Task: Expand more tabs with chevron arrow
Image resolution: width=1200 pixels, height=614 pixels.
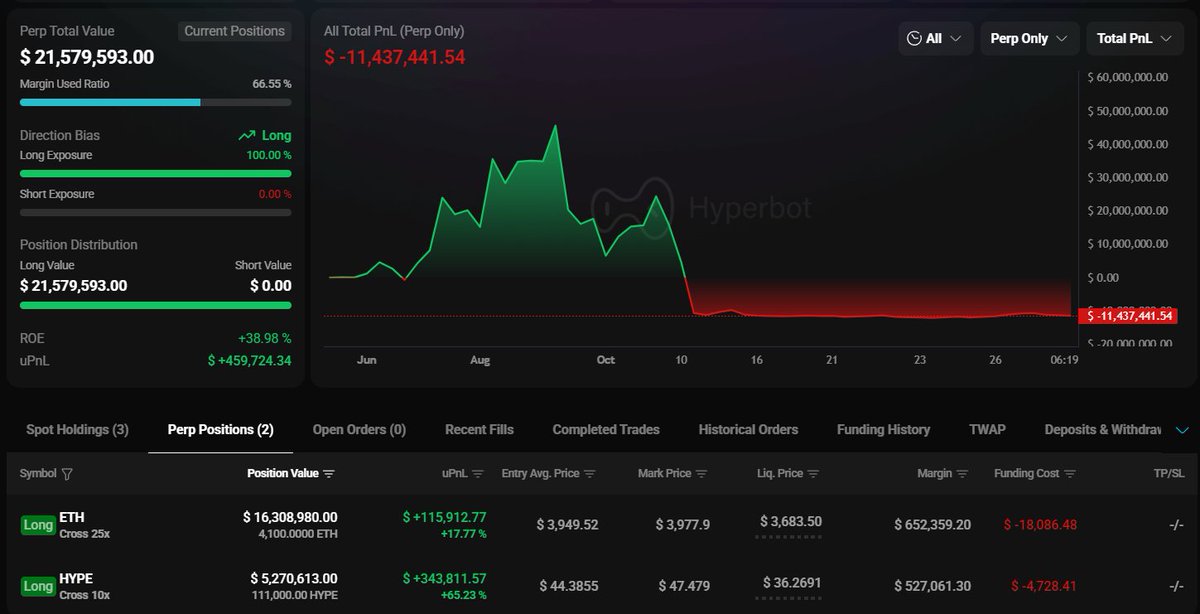Action: tap(1182, 430)
